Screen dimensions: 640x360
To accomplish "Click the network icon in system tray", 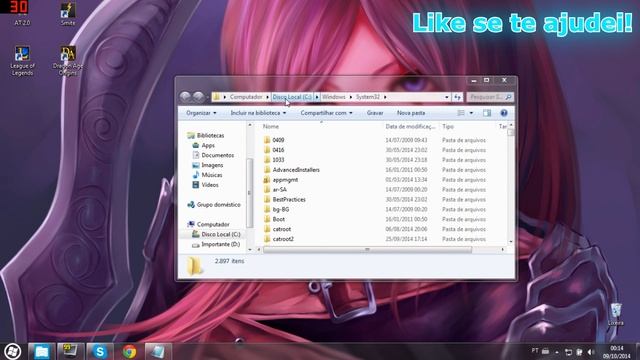I will point(568,352).
